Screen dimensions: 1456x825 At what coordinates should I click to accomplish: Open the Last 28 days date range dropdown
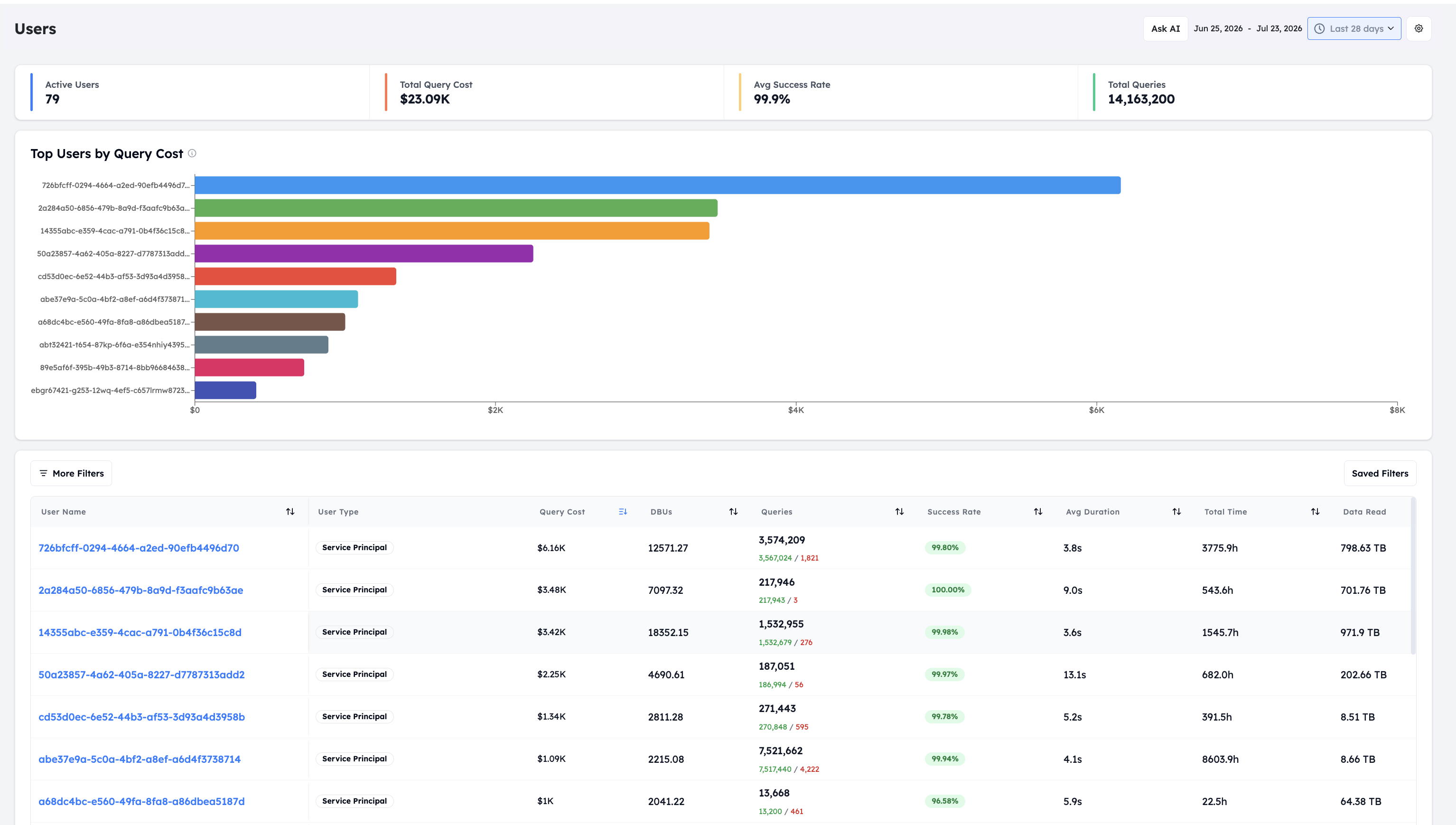click(1354, 28)
